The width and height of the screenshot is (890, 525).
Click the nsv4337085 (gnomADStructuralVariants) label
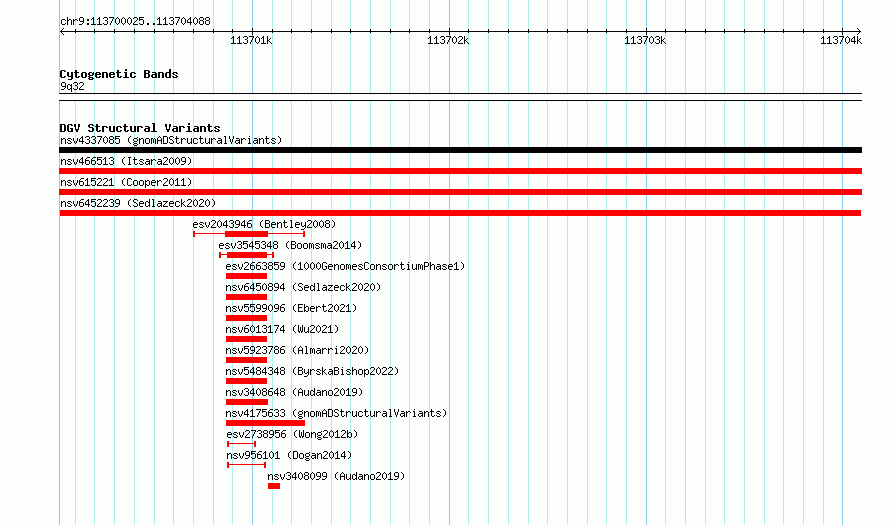171,140
